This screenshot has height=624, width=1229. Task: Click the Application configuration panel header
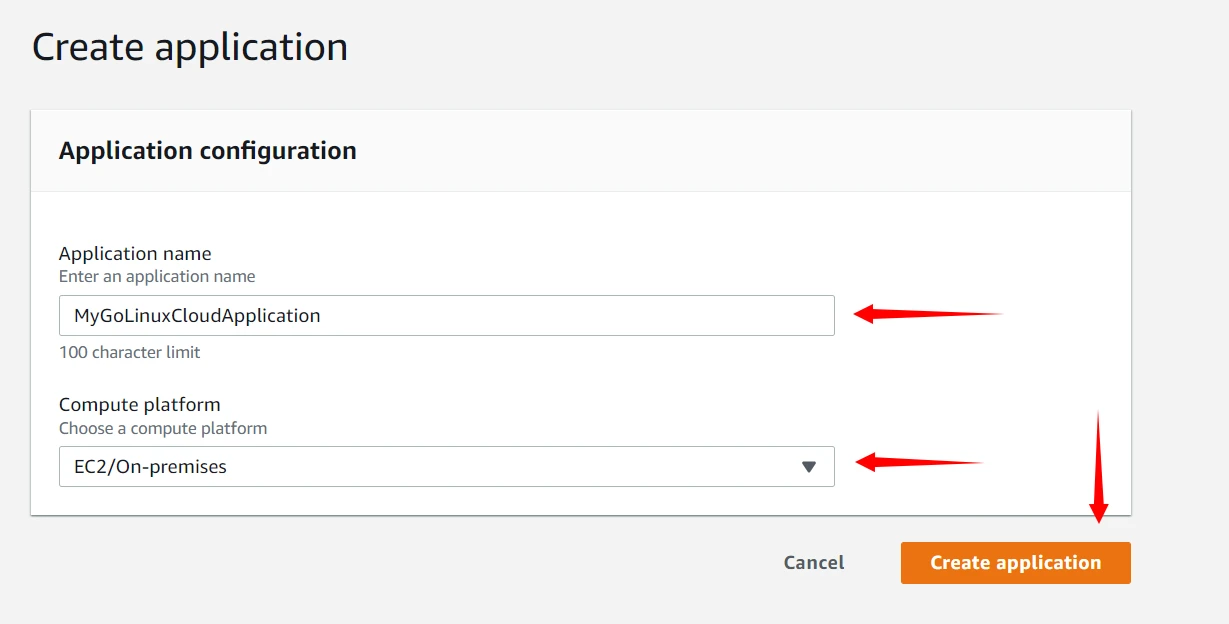[207, 151]
